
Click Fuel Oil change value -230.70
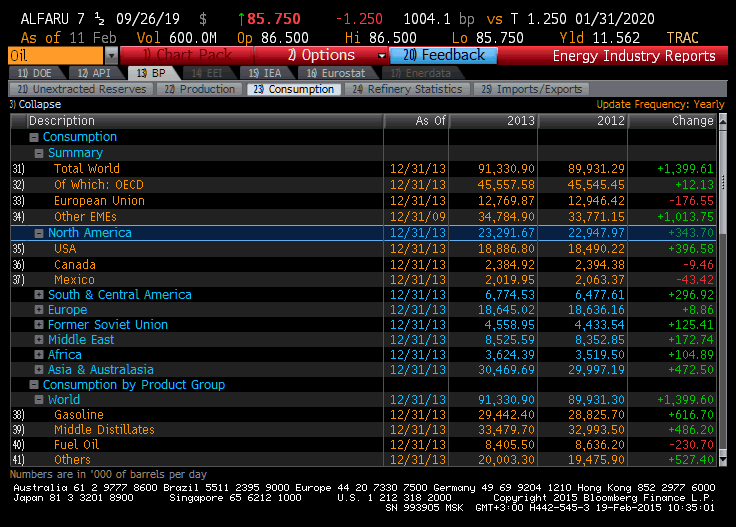click(x=690, y=445)
